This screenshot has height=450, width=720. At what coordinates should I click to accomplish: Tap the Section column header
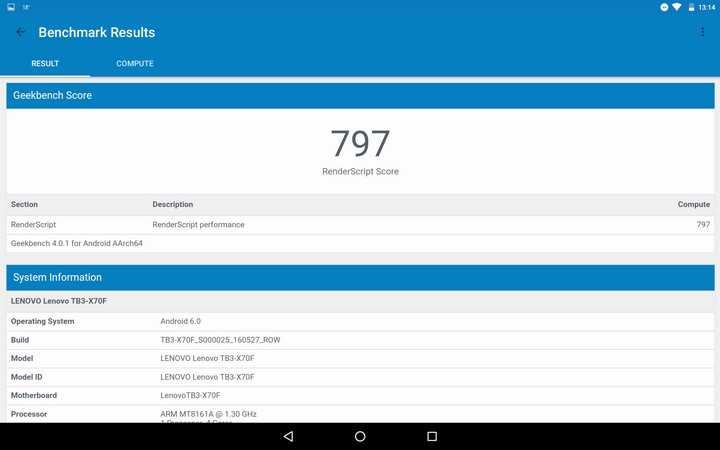click(24, 204)
